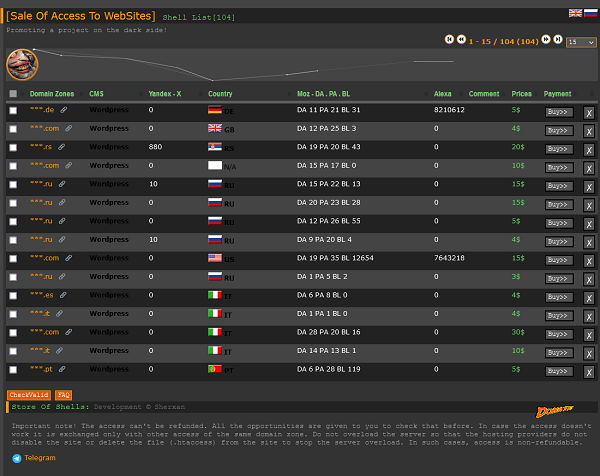Click the CheckValid button

(29, 395)
